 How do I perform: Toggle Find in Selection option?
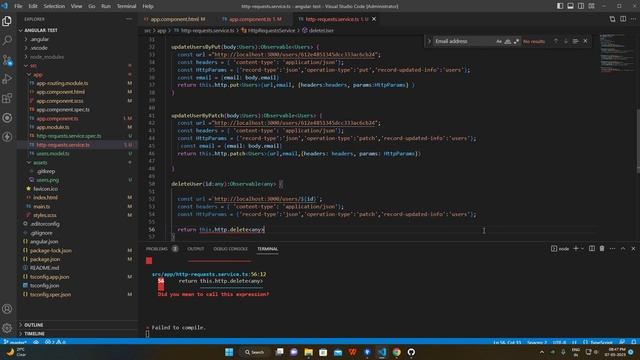(x=576, y=41)
